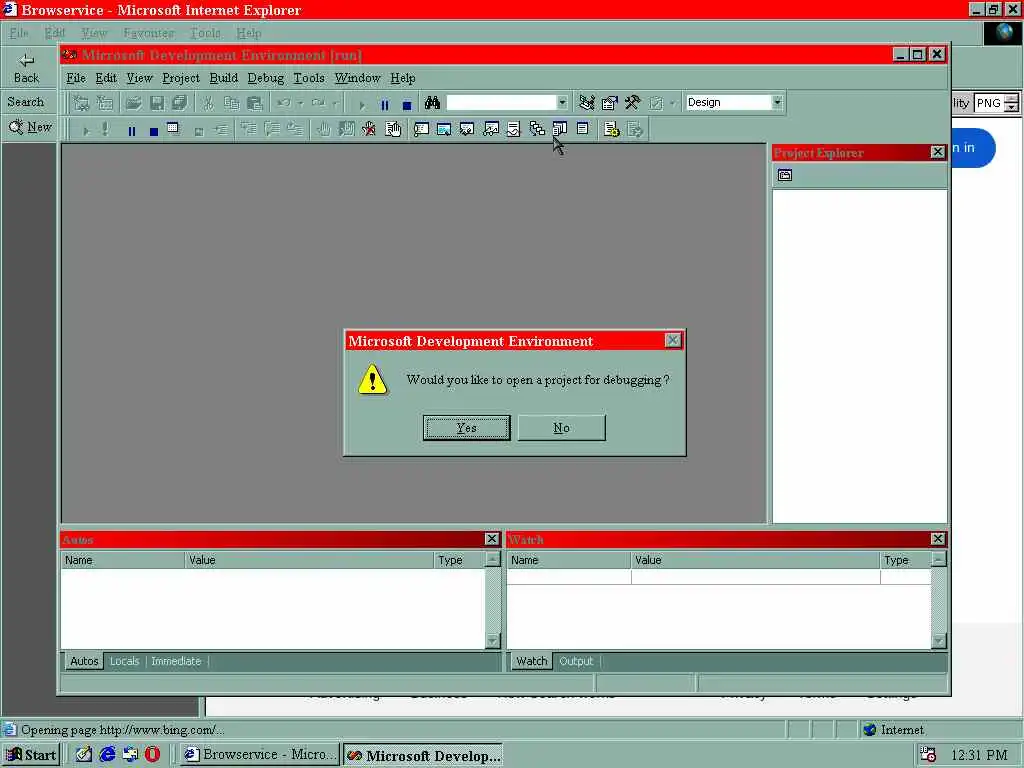
Task: Click the Watch panel scroll up arrow
Action: (x=938, y=559)
